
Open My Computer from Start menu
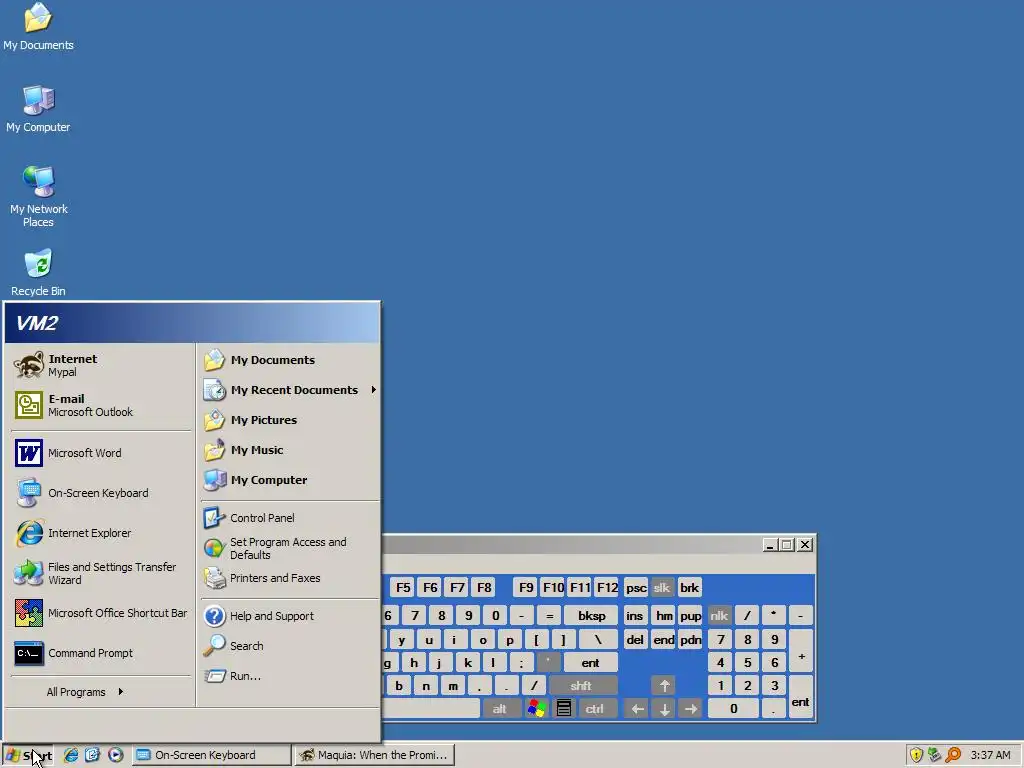[x=290, y=480]
